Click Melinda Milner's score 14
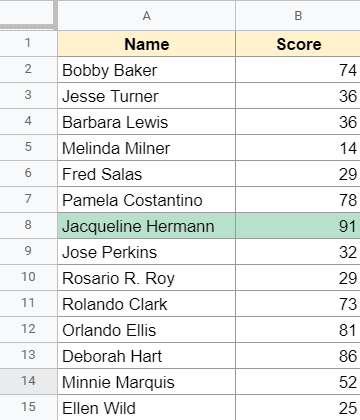Image resolution: width=360 pixels, height=420 pixels. (x=298, y=148)
